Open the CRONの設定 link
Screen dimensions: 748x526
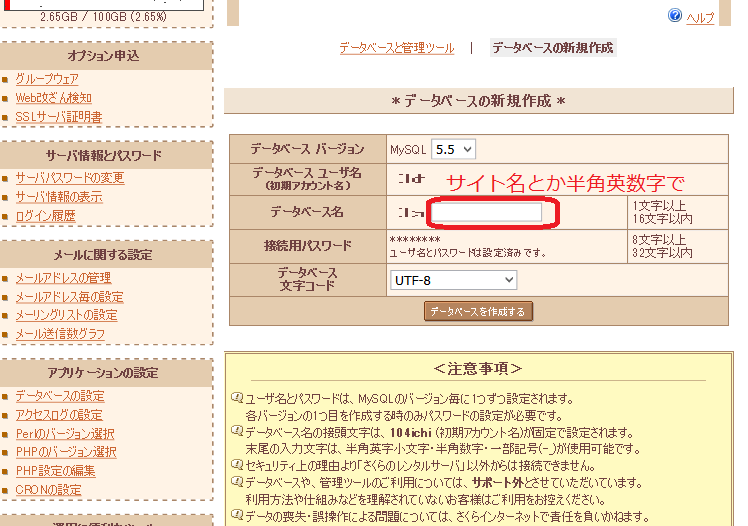[x=48, y=490]
